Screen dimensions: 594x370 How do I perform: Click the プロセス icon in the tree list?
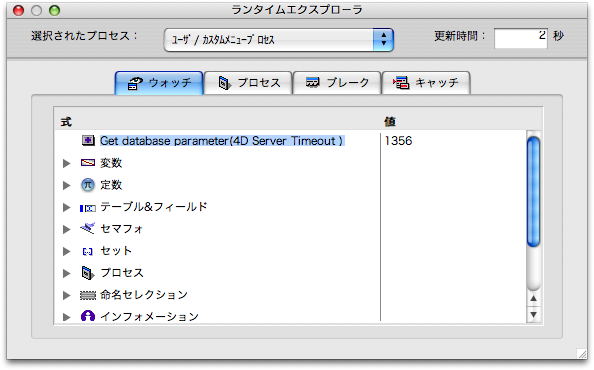(88, 273)
